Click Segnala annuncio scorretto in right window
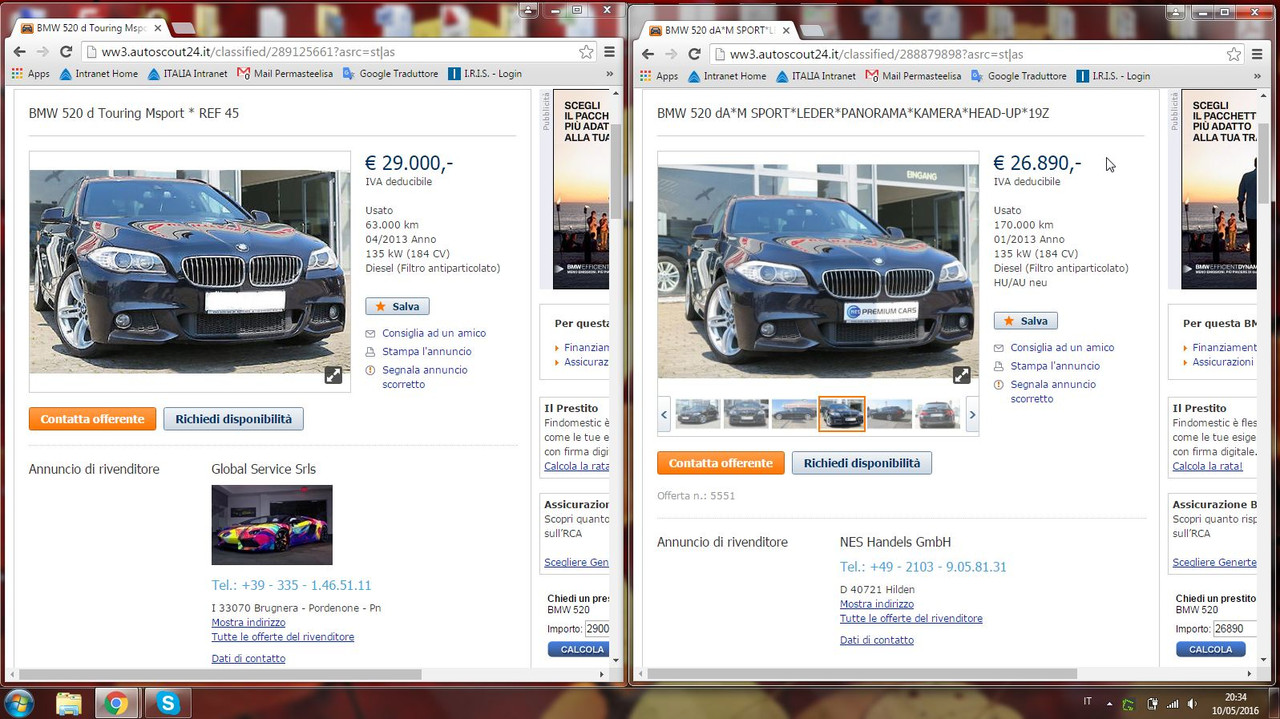This screenshot has width=1280, height=719. coord(1053,391)
